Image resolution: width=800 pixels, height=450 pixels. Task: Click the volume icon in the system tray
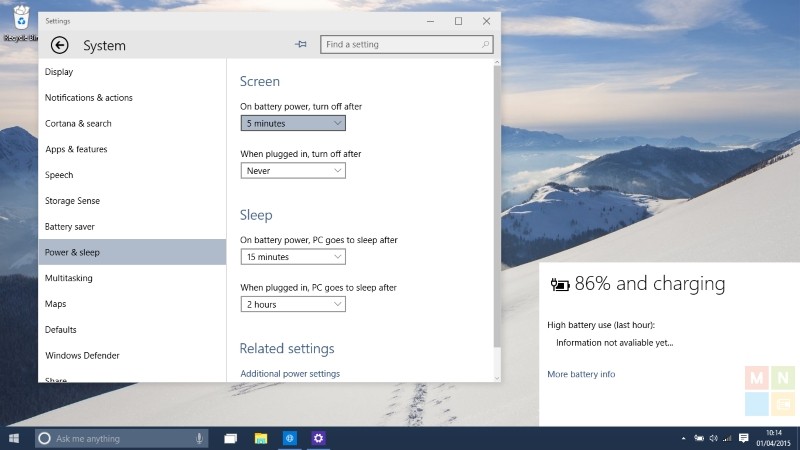[712, 438]
